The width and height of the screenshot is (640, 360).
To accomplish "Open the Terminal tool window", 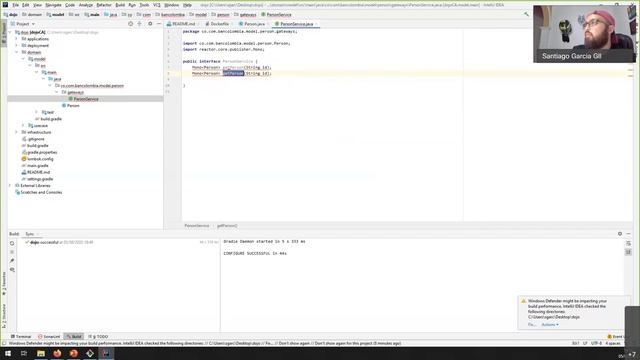I will tap(21, 337).
